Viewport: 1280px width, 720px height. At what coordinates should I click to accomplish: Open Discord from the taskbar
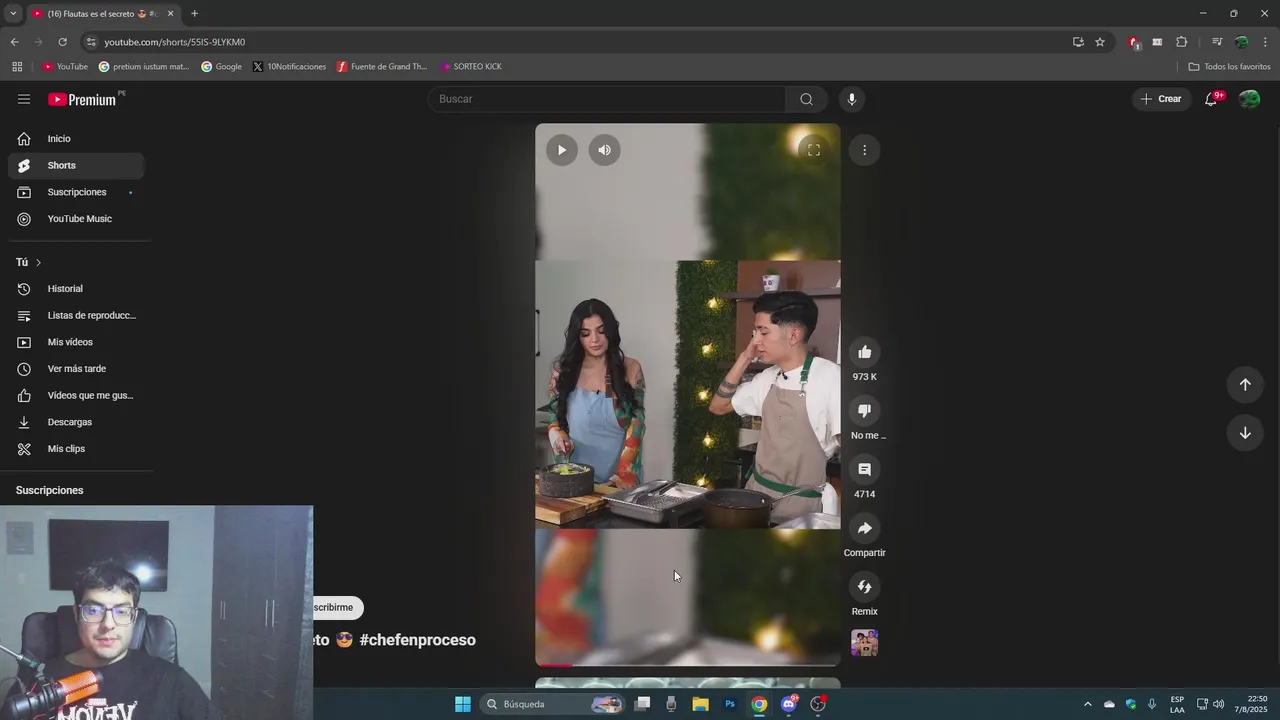click(789, 704)
